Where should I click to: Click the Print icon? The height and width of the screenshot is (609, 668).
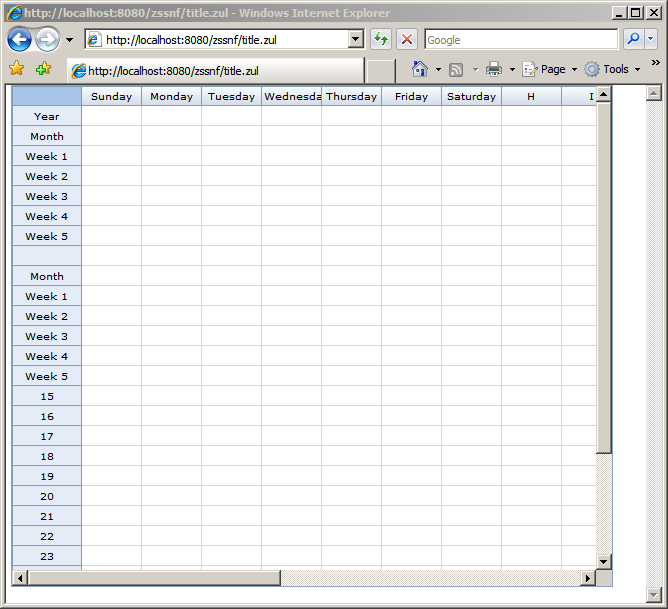[494, 69]
